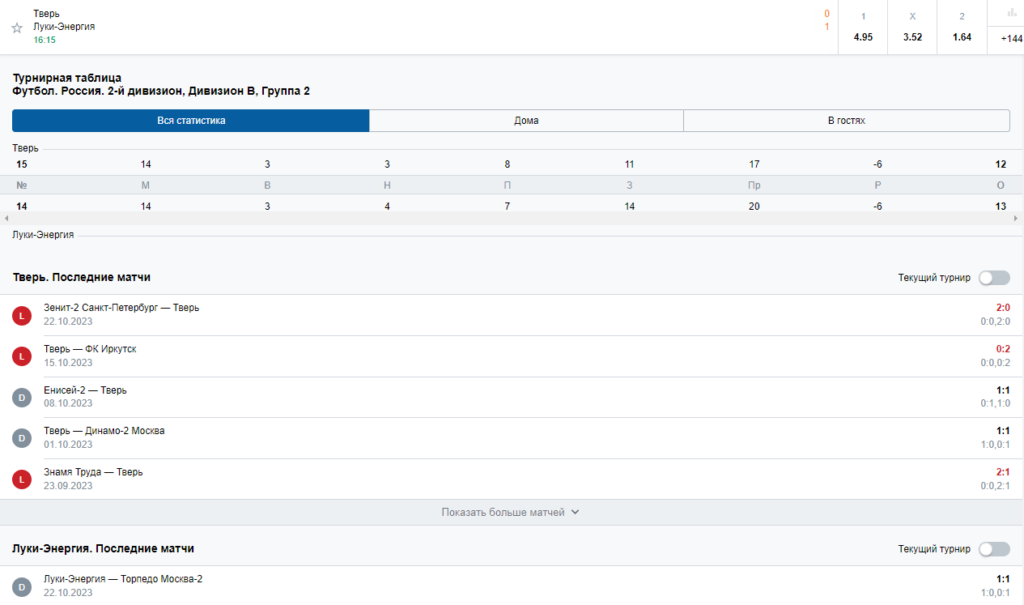Image resolution: width=1024 pixels, height=605 pixels.
Task: Open additional +144 markets
Action: (x=1011, y=39)
